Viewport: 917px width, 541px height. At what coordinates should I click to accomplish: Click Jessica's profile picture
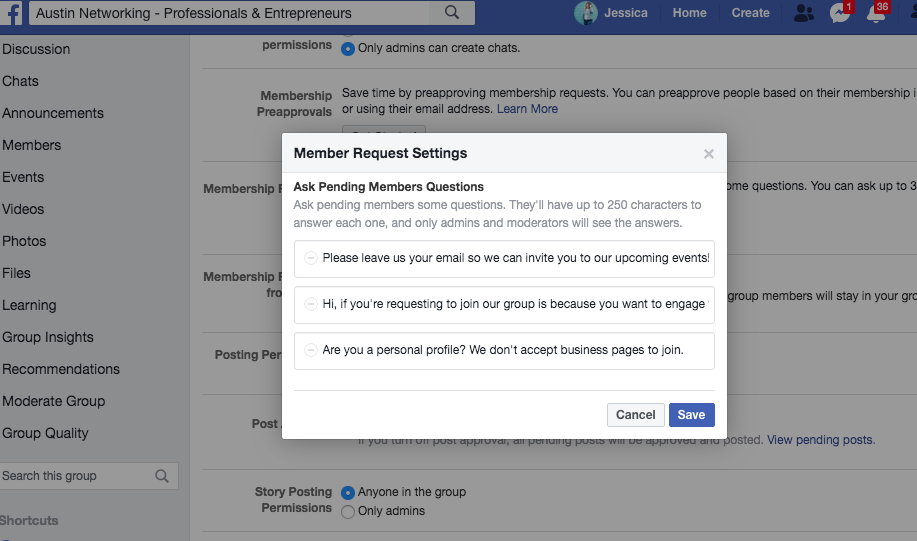[586, 13]
